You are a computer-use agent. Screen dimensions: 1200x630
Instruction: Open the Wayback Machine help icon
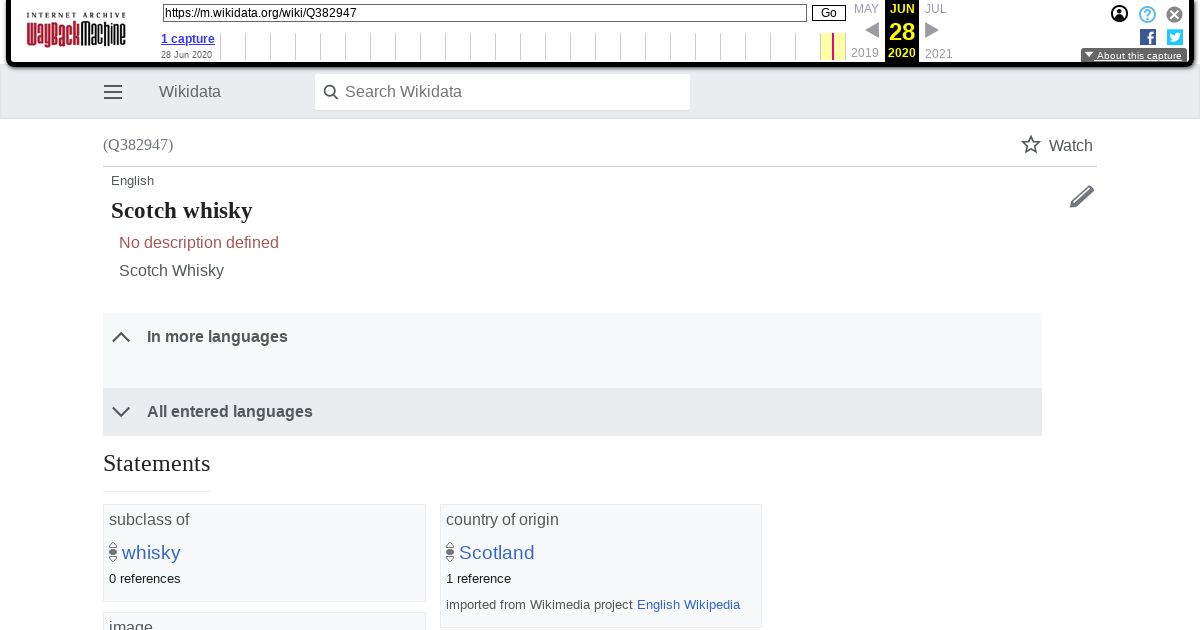tap(1148, 14)
